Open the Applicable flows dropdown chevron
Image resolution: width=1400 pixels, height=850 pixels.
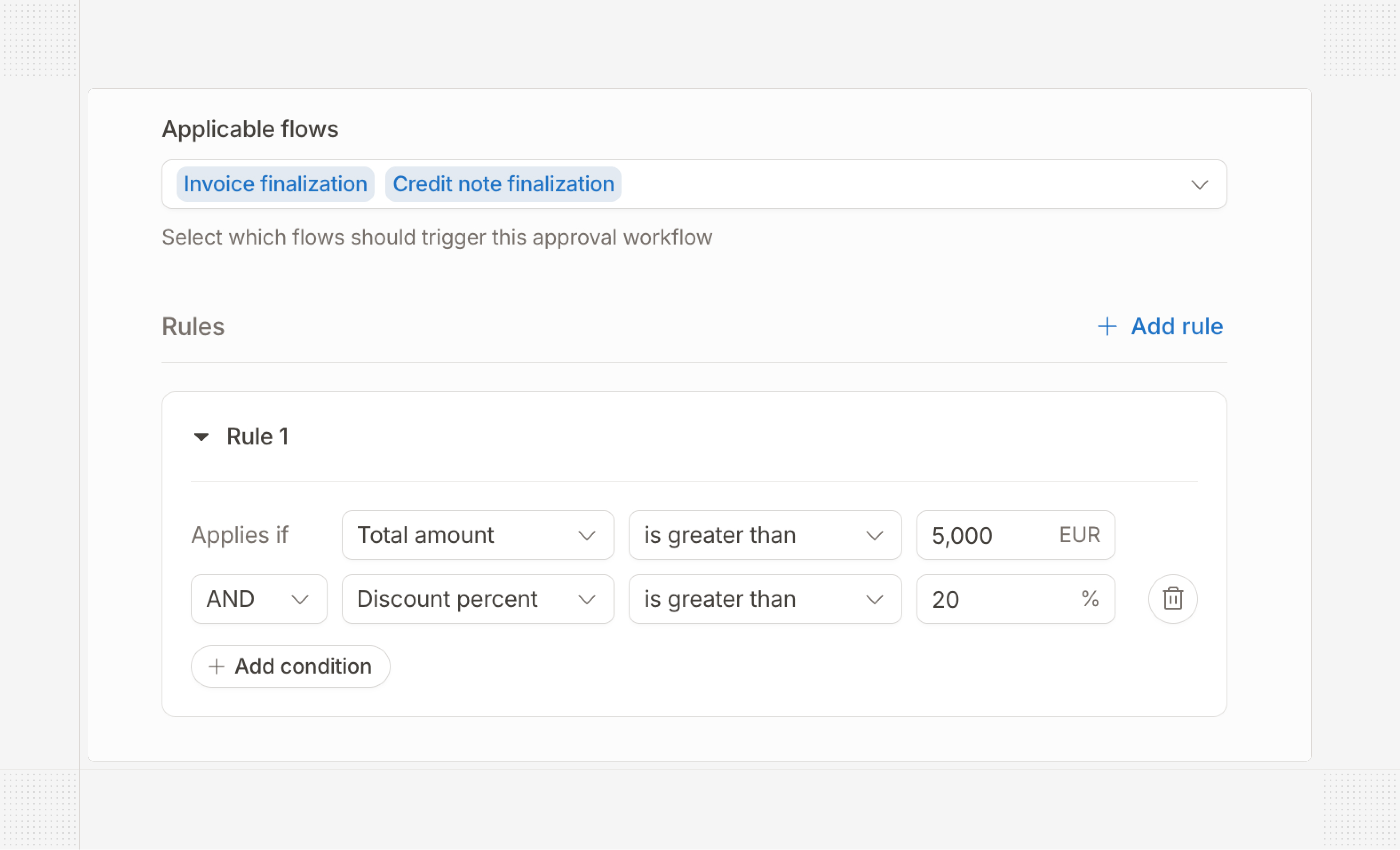click(x=1199, y=184)
